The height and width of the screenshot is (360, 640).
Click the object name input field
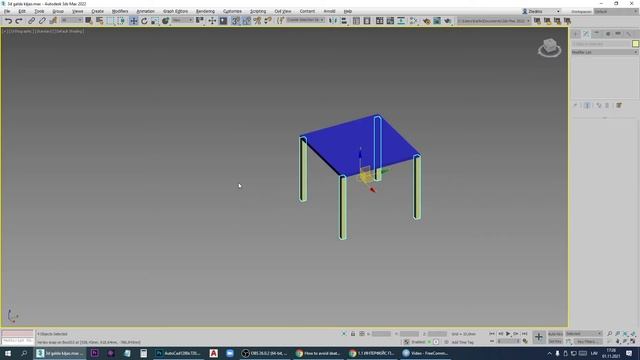pyautogui.click(x=601, y=44)
